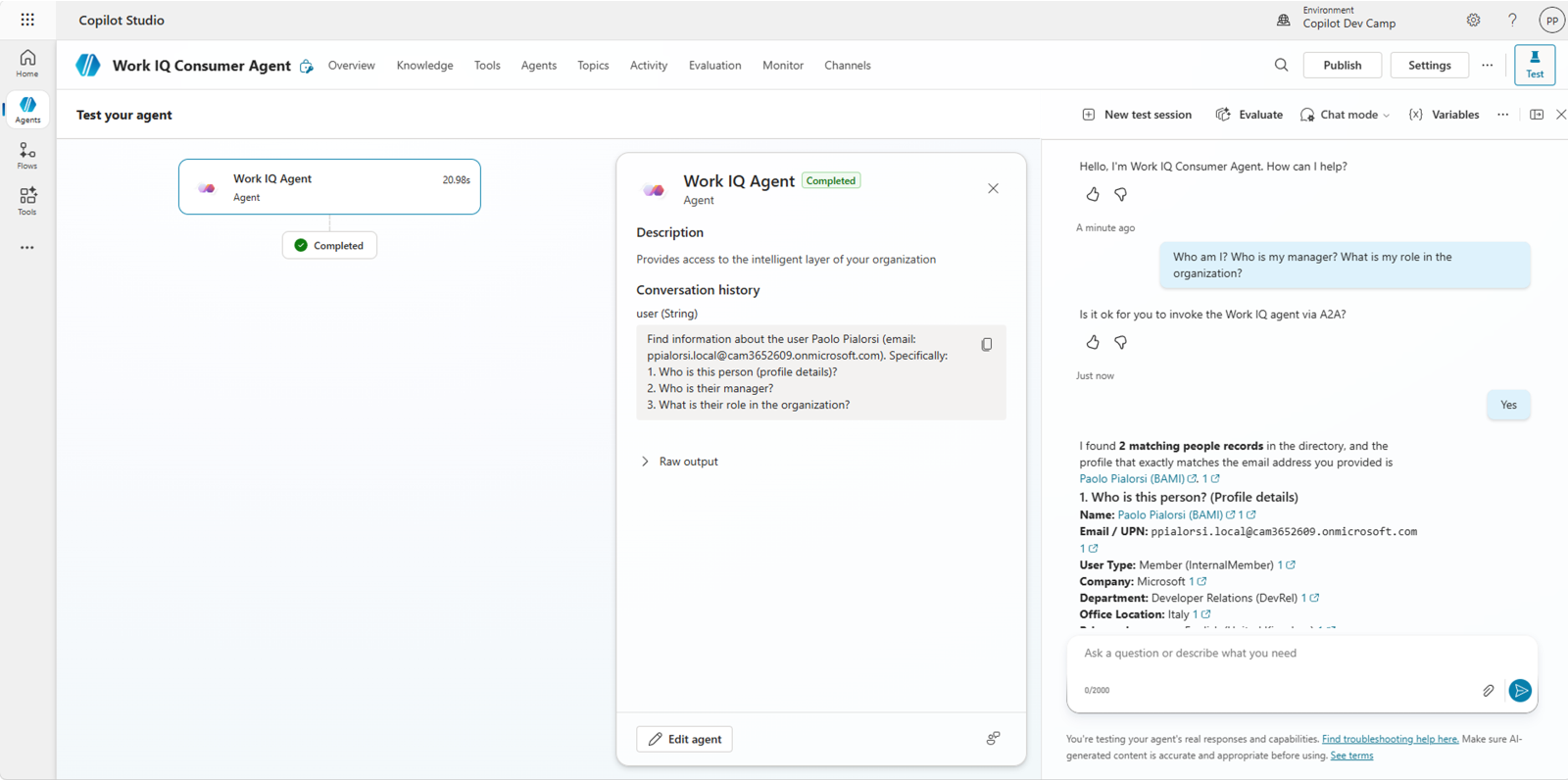Open citation link after Developer Relations department
The height and width of the screenshot is (780, 1568).
point(1310,598)
